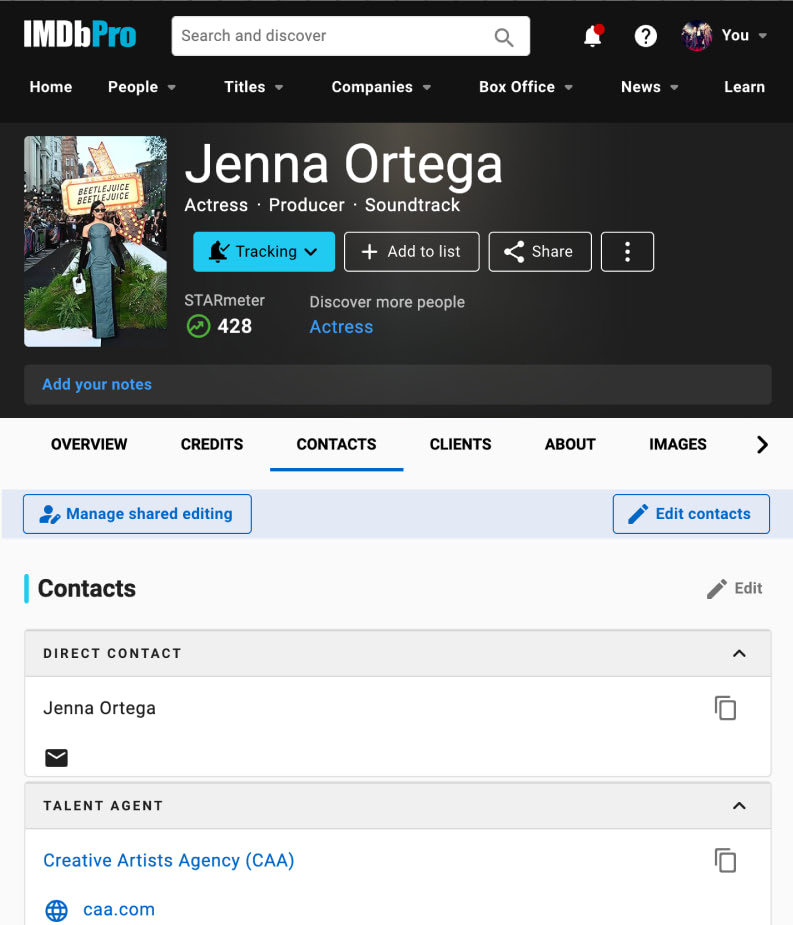The width and height of the screenshot is (793, 925).
Task: Click the Edit contacts button
Action: click(691, 514)
